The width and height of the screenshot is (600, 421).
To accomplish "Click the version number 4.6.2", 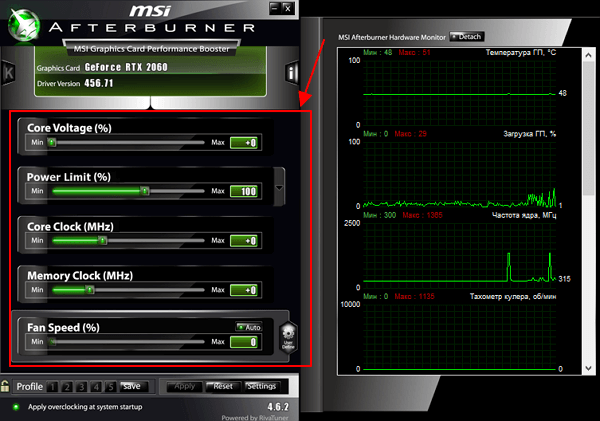I will [x=278, y=407].
